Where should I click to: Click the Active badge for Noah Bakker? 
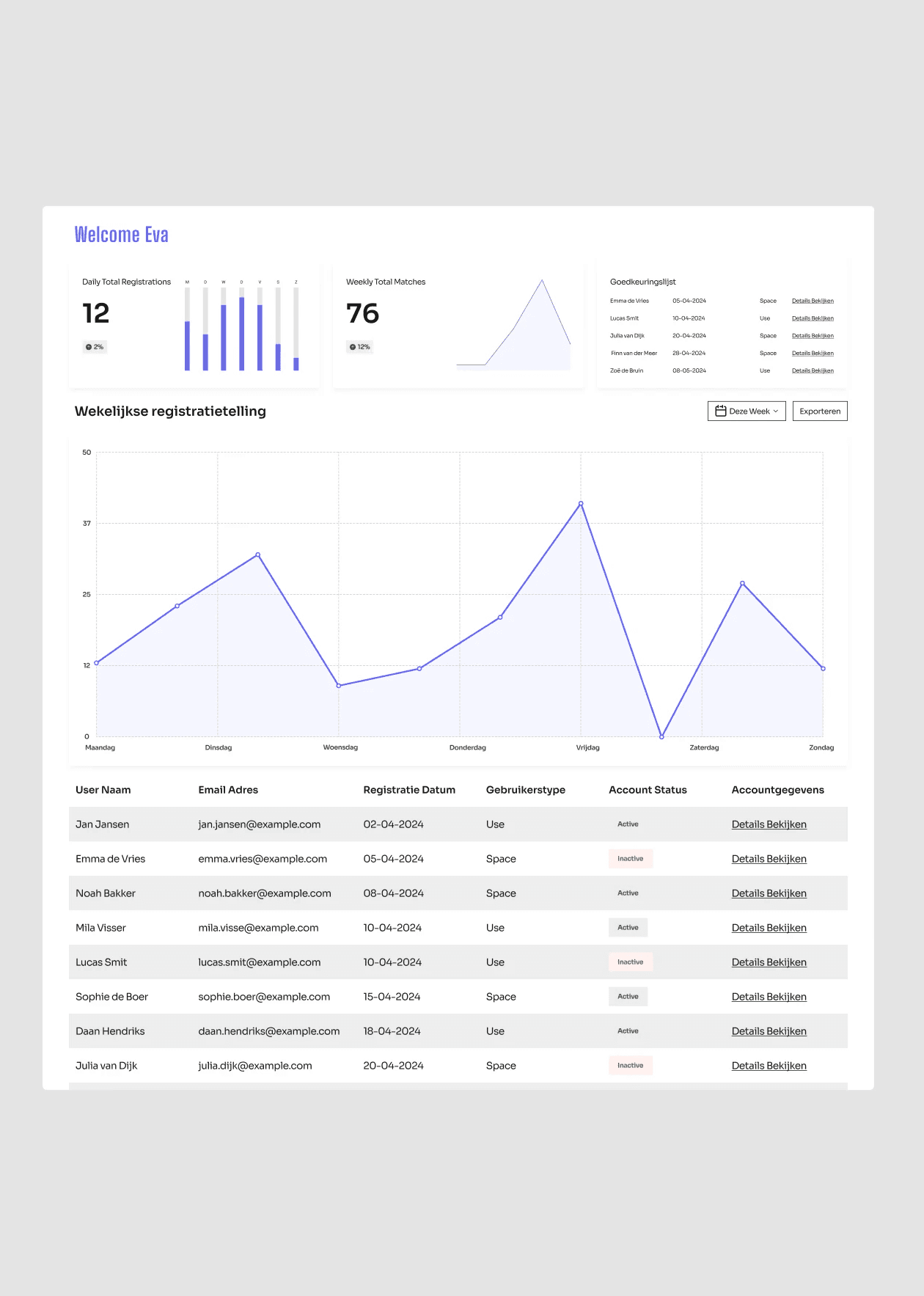pyautogui.click(x=628, y=893)
